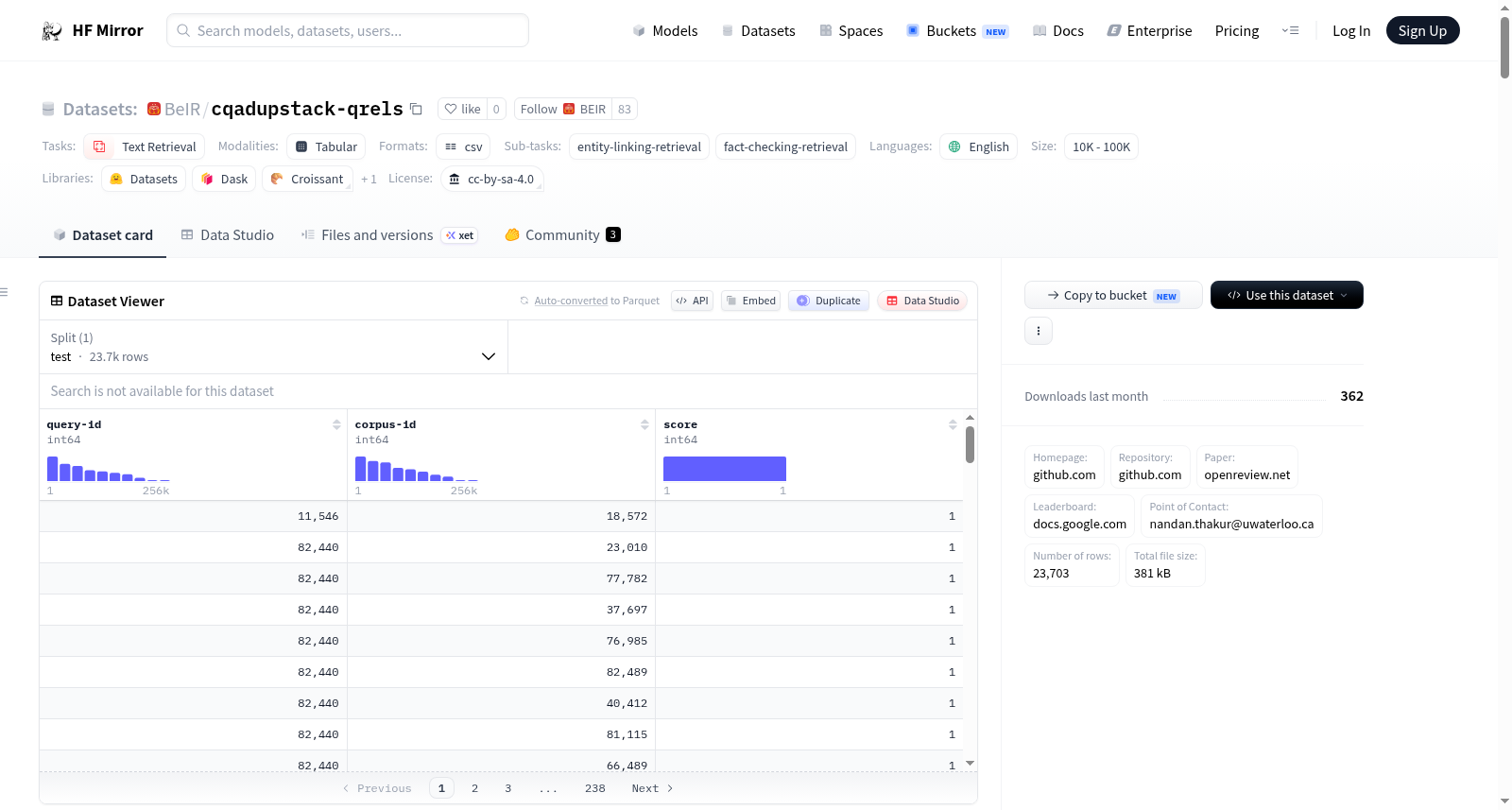Copy dataset name with the copy icon
The image size is (1512, 810).
coord(416,109)
